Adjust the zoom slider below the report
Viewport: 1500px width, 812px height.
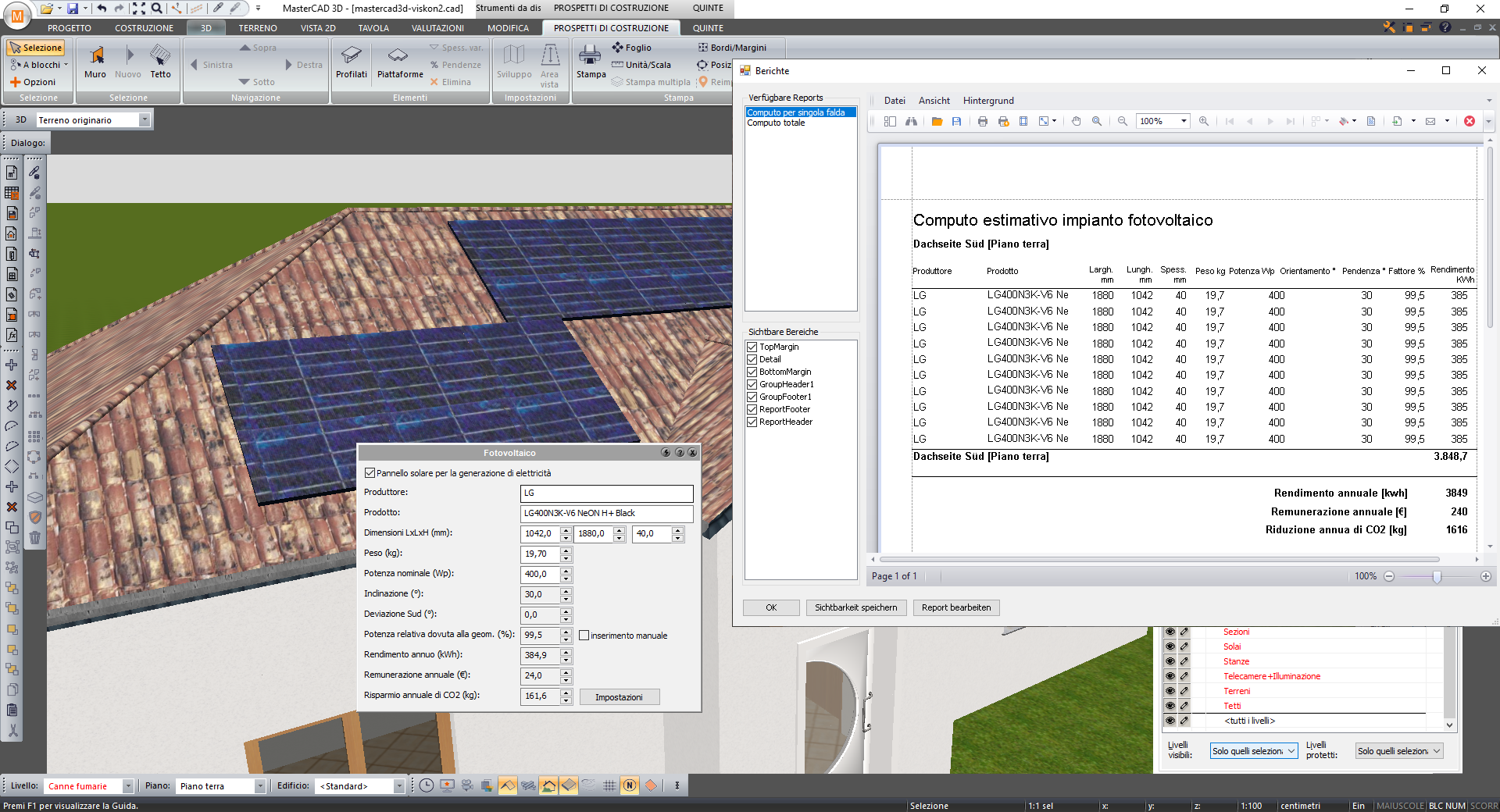click(1438, 578)
